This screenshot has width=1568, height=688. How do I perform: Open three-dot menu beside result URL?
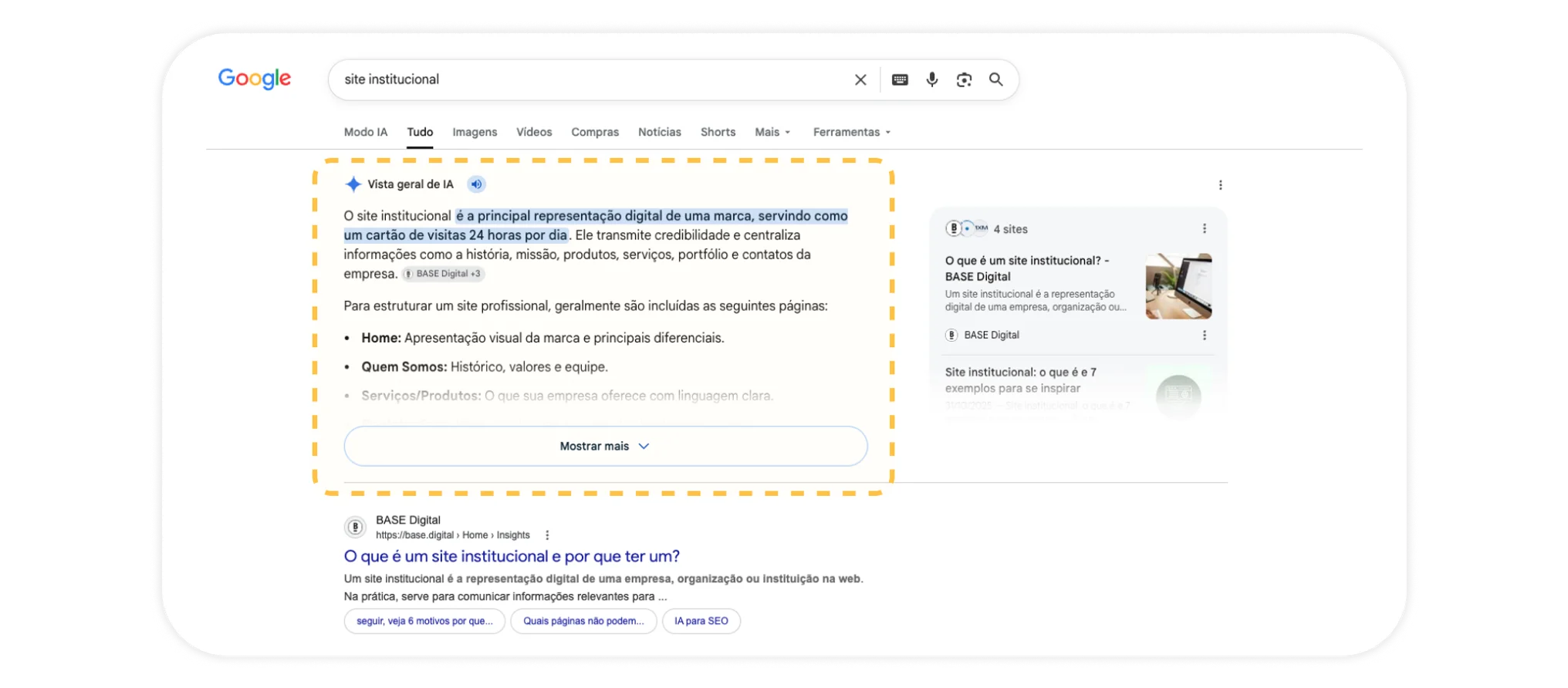coord(547,535)
